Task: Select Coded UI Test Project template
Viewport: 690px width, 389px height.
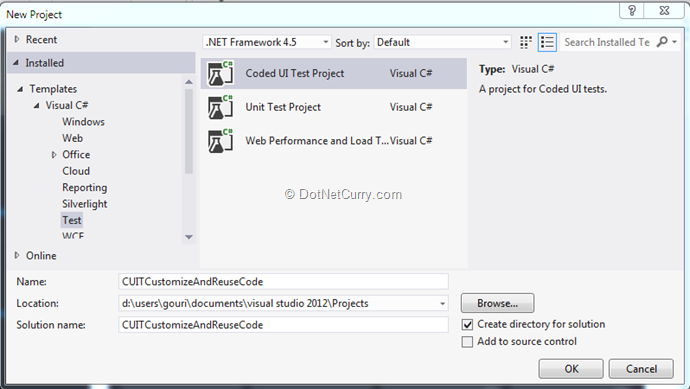Action: tap(334, 73)
